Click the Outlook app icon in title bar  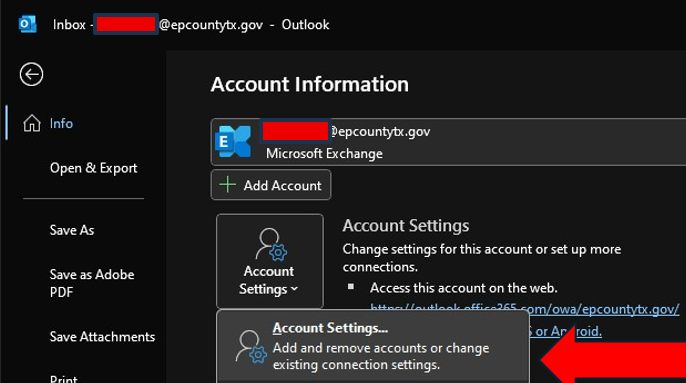point(28,25)
